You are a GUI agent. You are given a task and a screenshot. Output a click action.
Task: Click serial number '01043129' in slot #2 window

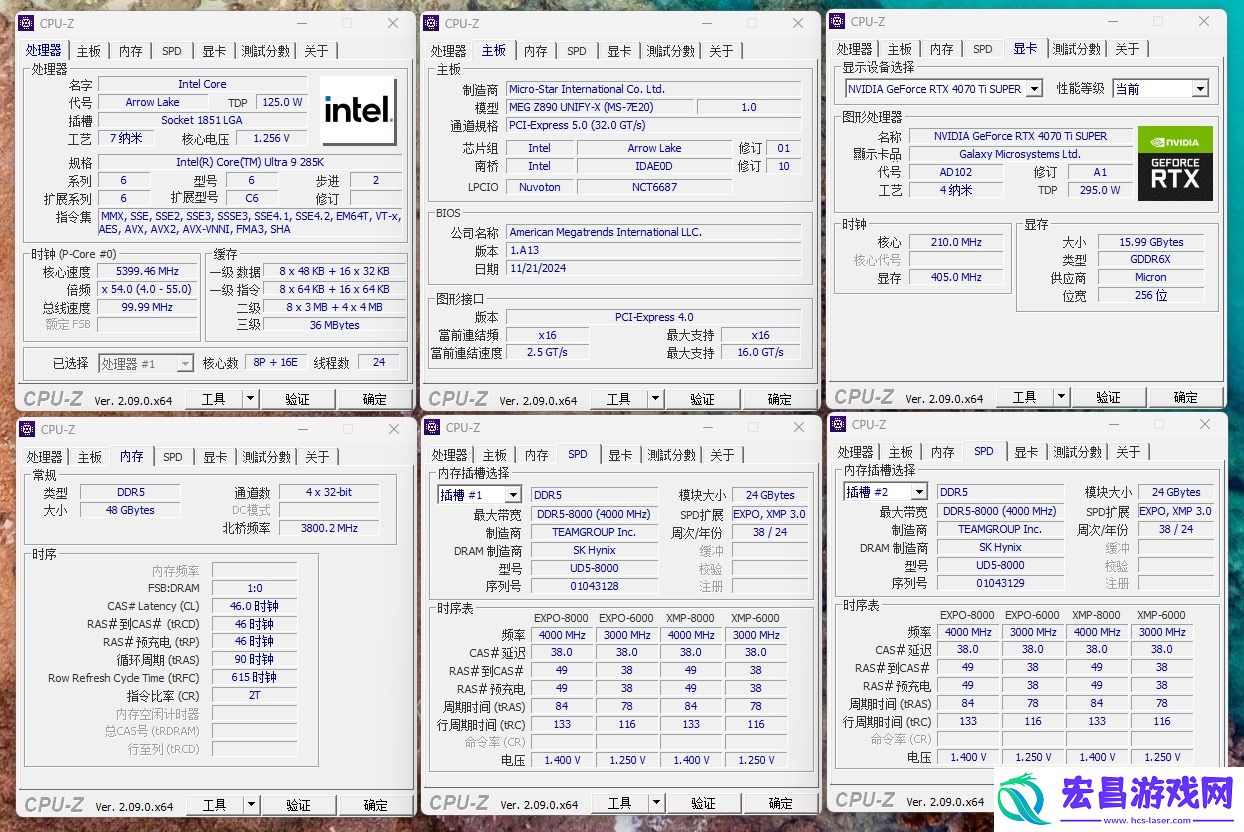click(1000, 583)
